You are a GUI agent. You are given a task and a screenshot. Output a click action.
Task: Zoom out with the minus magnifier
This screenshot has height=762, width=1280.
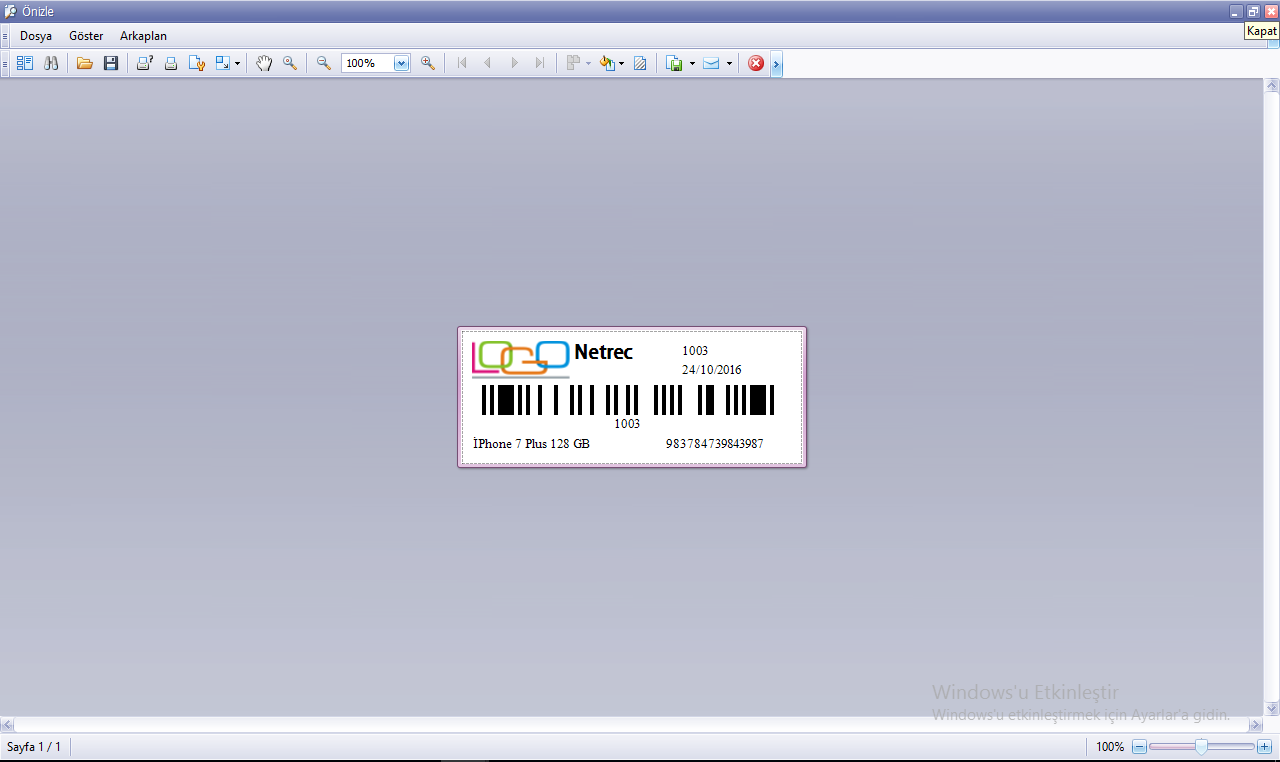coord(324,63)
